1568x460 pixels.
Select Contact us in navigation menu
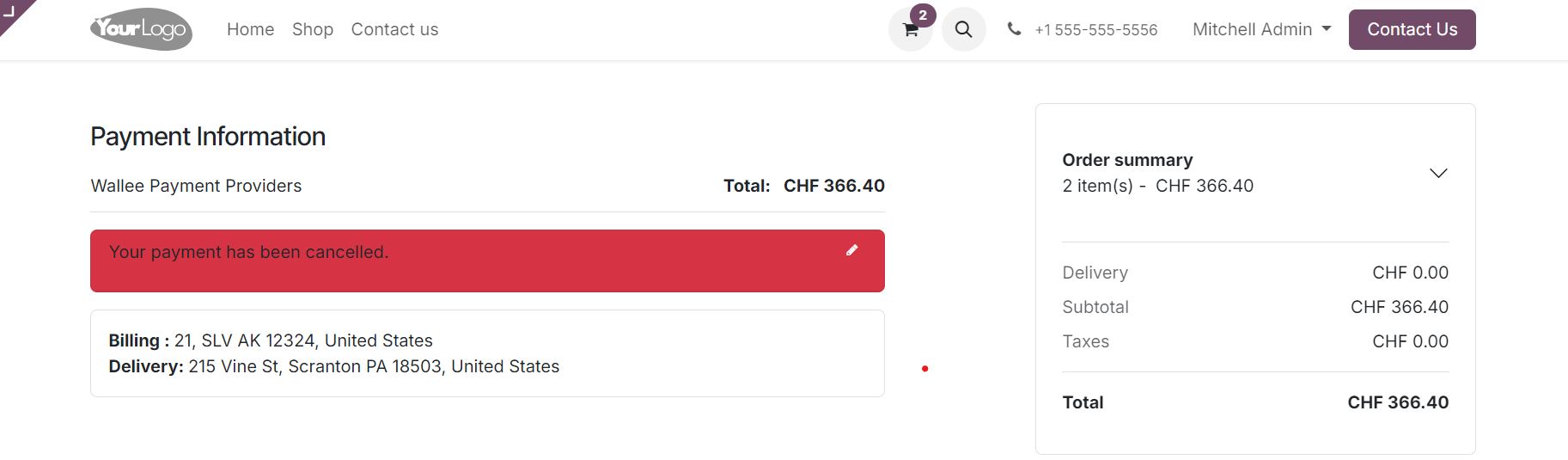coord(394,29)
